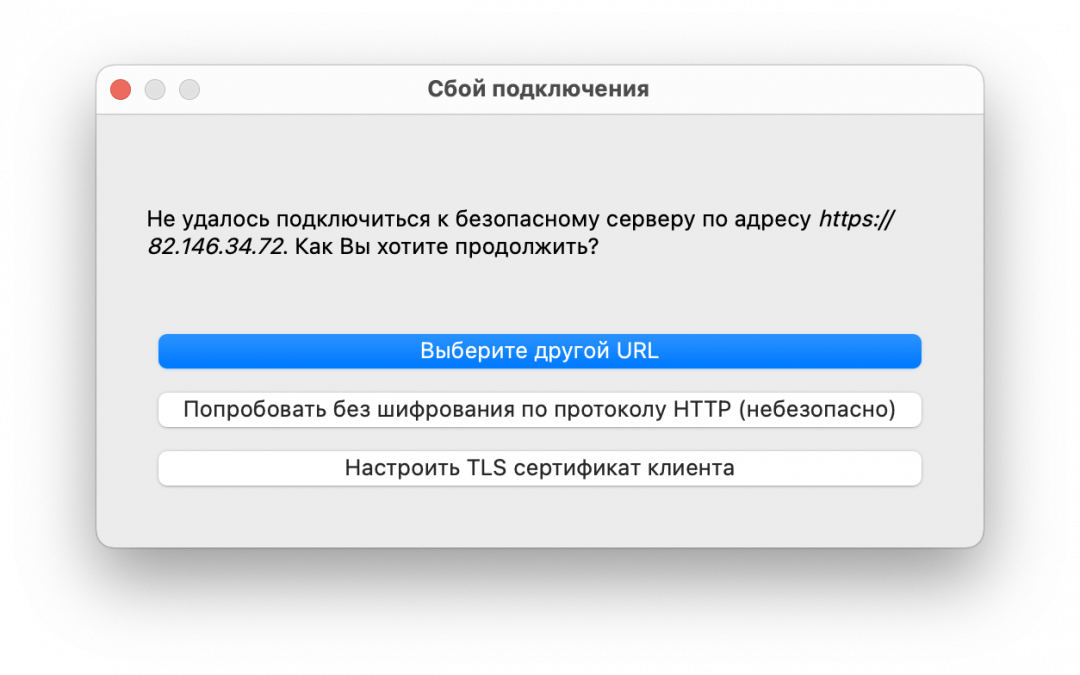Click the yellow traffic light button
The image size is (1080, 675).
pyautogui.click(x=155, y=89)
